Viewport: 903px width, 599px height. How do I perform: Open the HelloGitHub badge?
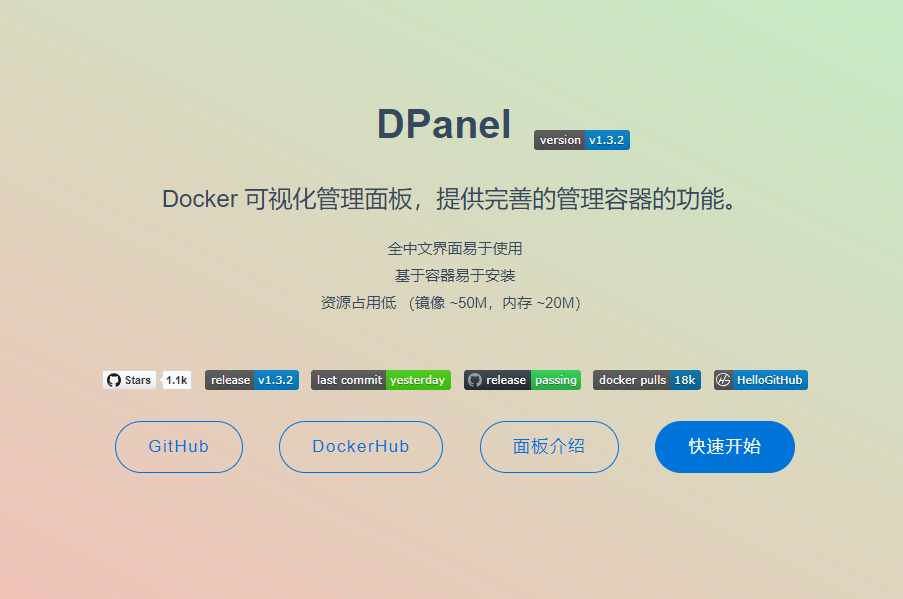click(761, 380)
